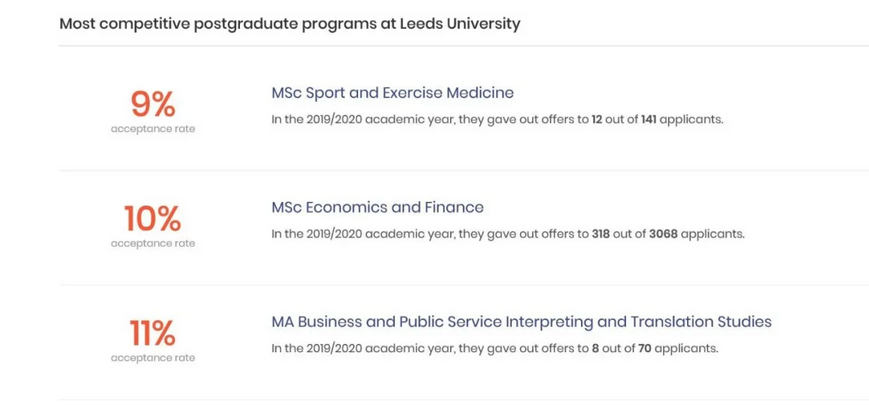Open MSc Economics and Finance link

pos(377,207)
